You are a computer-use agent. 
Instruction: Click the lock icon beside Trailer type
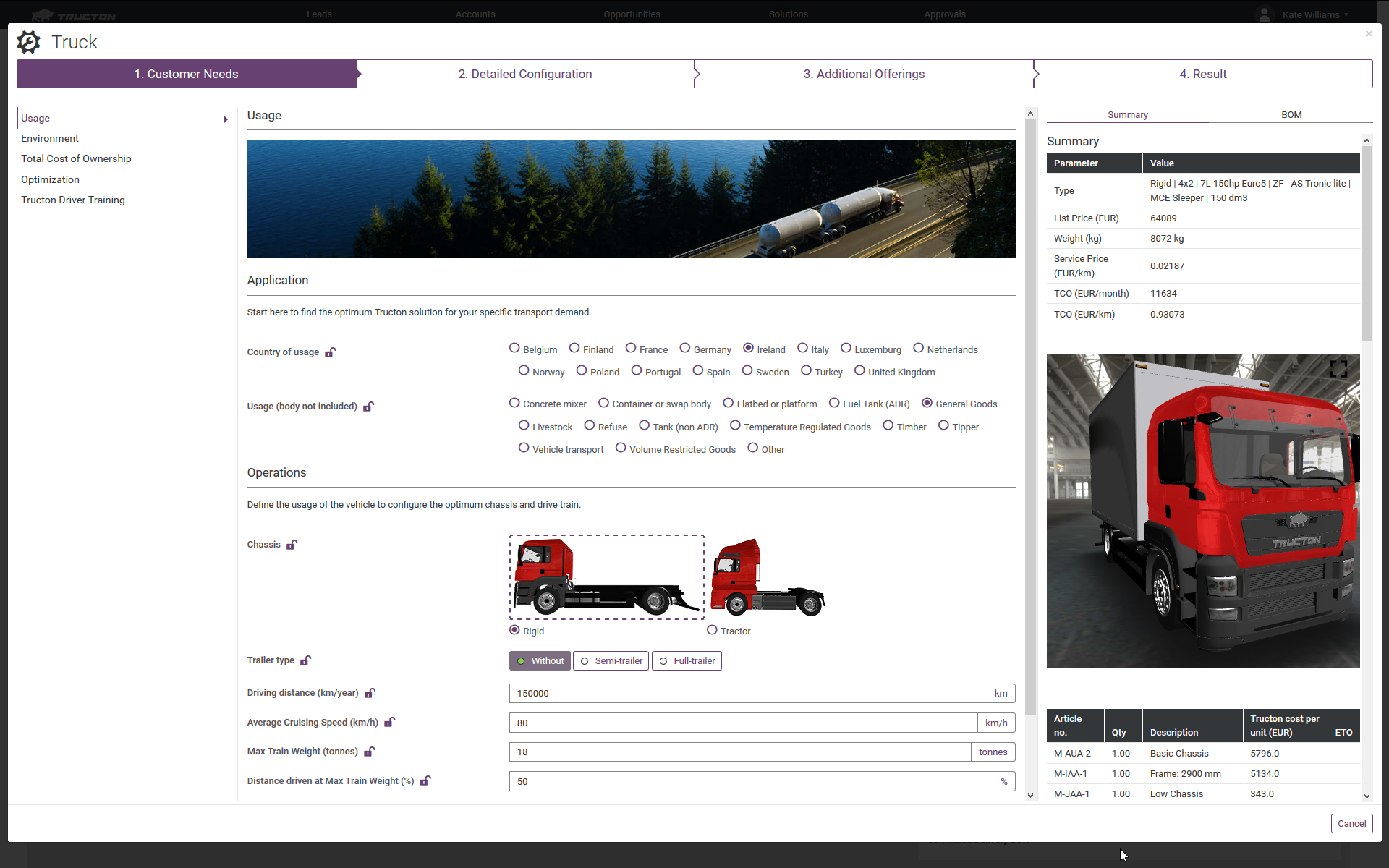(x=305, y=660)
